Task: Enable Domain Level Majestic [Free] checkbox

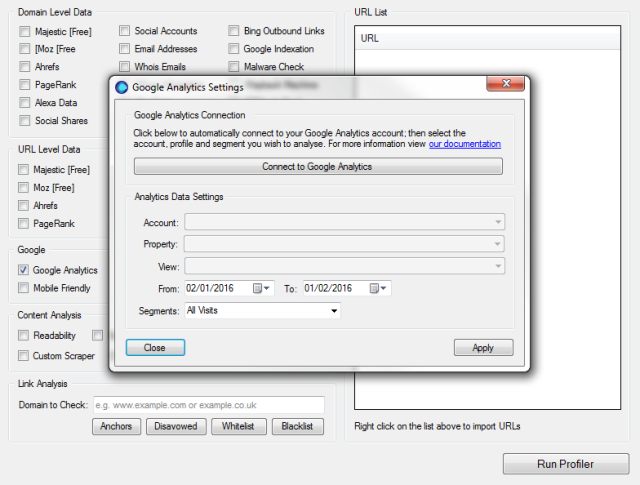Action: click(x=25, y=31)
